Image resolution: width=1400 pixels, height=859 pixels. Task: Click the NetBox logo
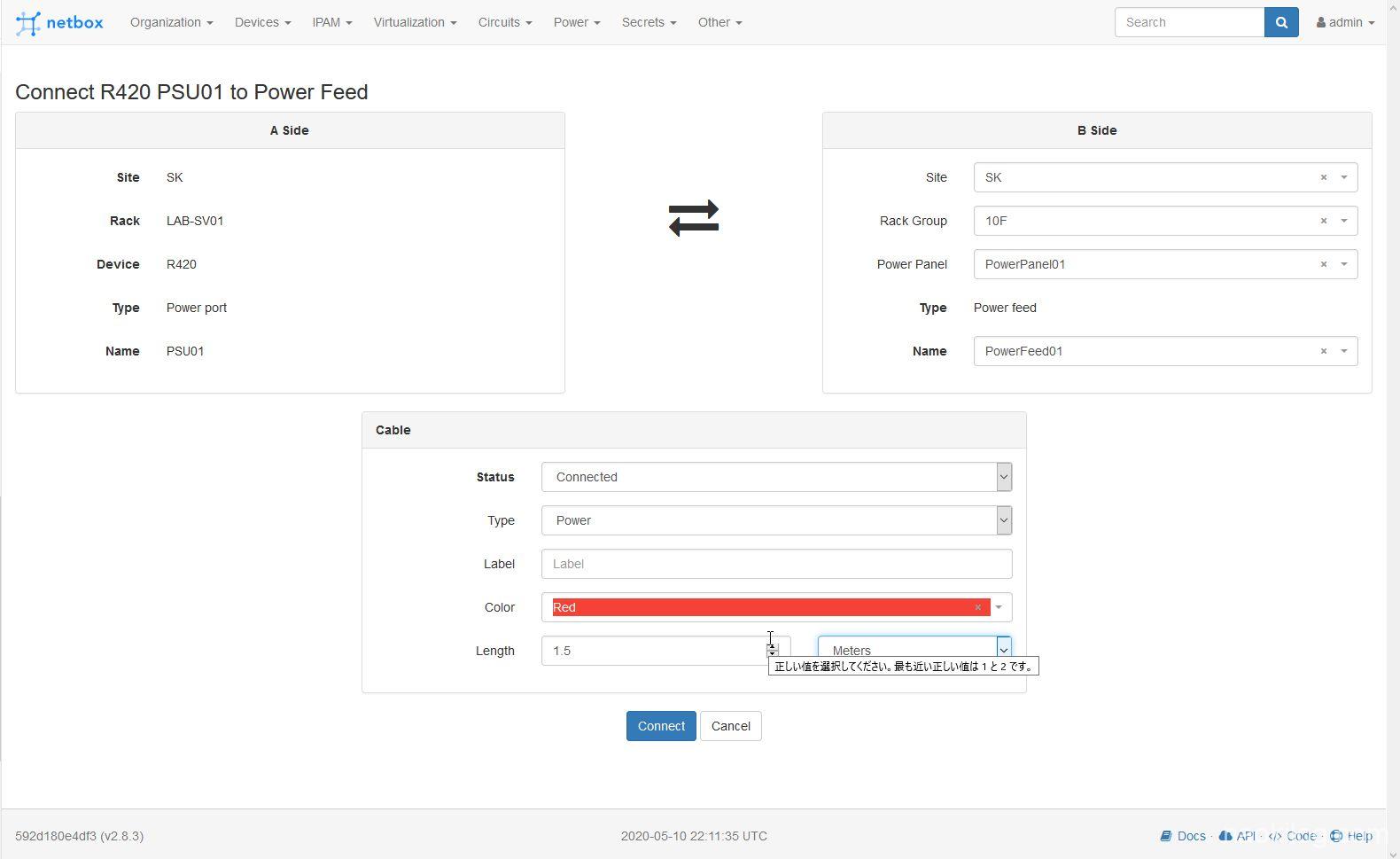click(59, 23)
